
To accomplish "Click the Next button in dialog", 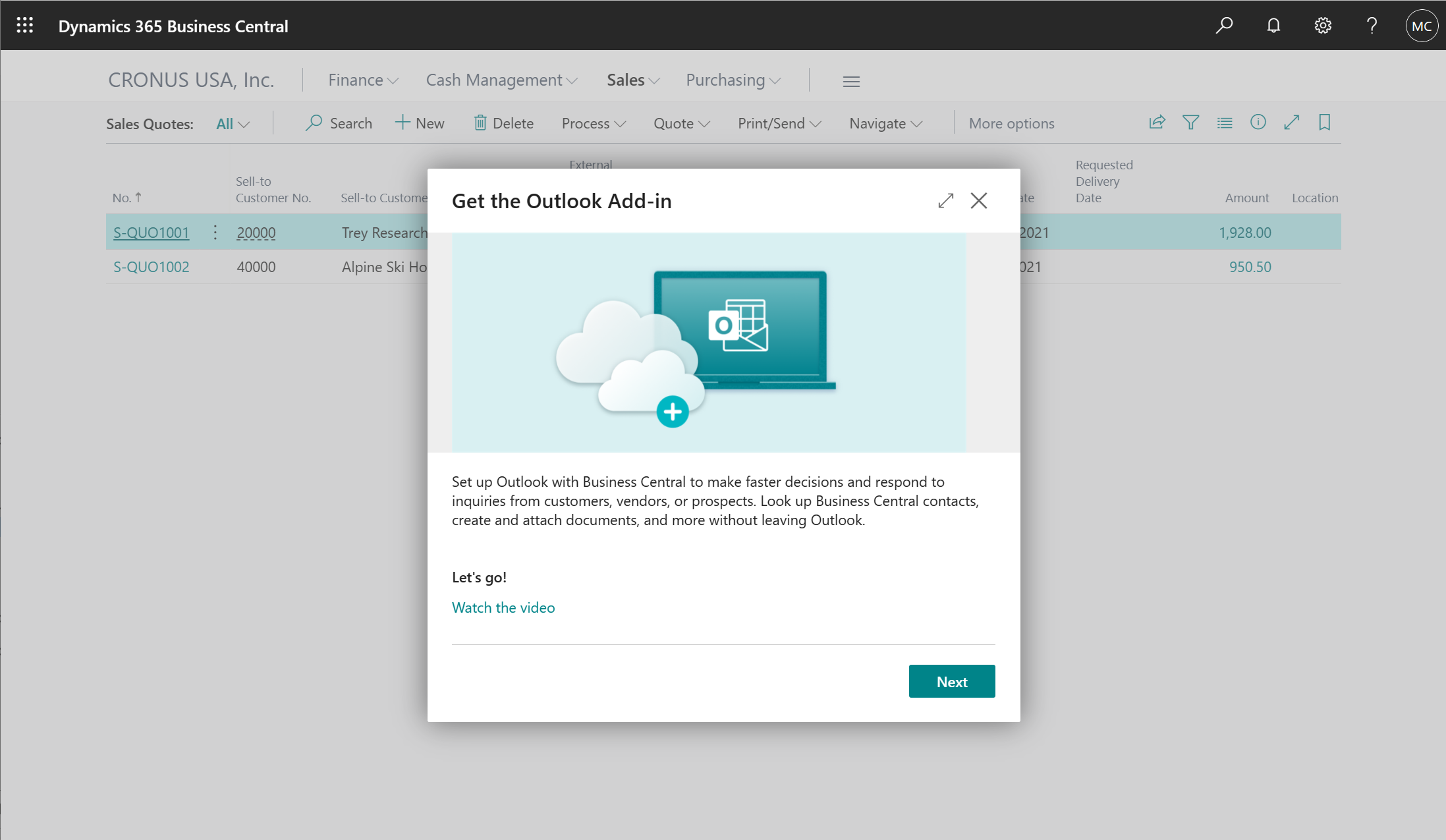I will [x=951, y=681].
